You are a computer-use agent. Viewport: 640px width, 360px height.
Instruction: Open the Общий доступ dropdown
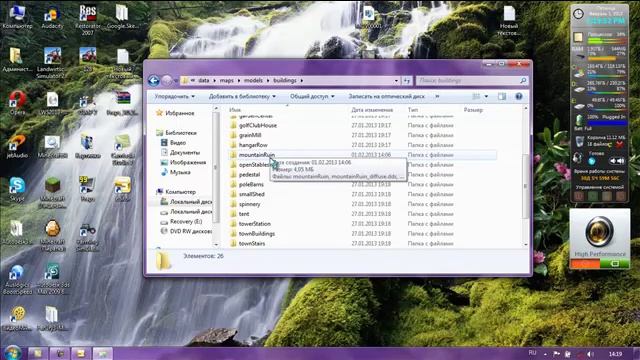tap(312, 96)
